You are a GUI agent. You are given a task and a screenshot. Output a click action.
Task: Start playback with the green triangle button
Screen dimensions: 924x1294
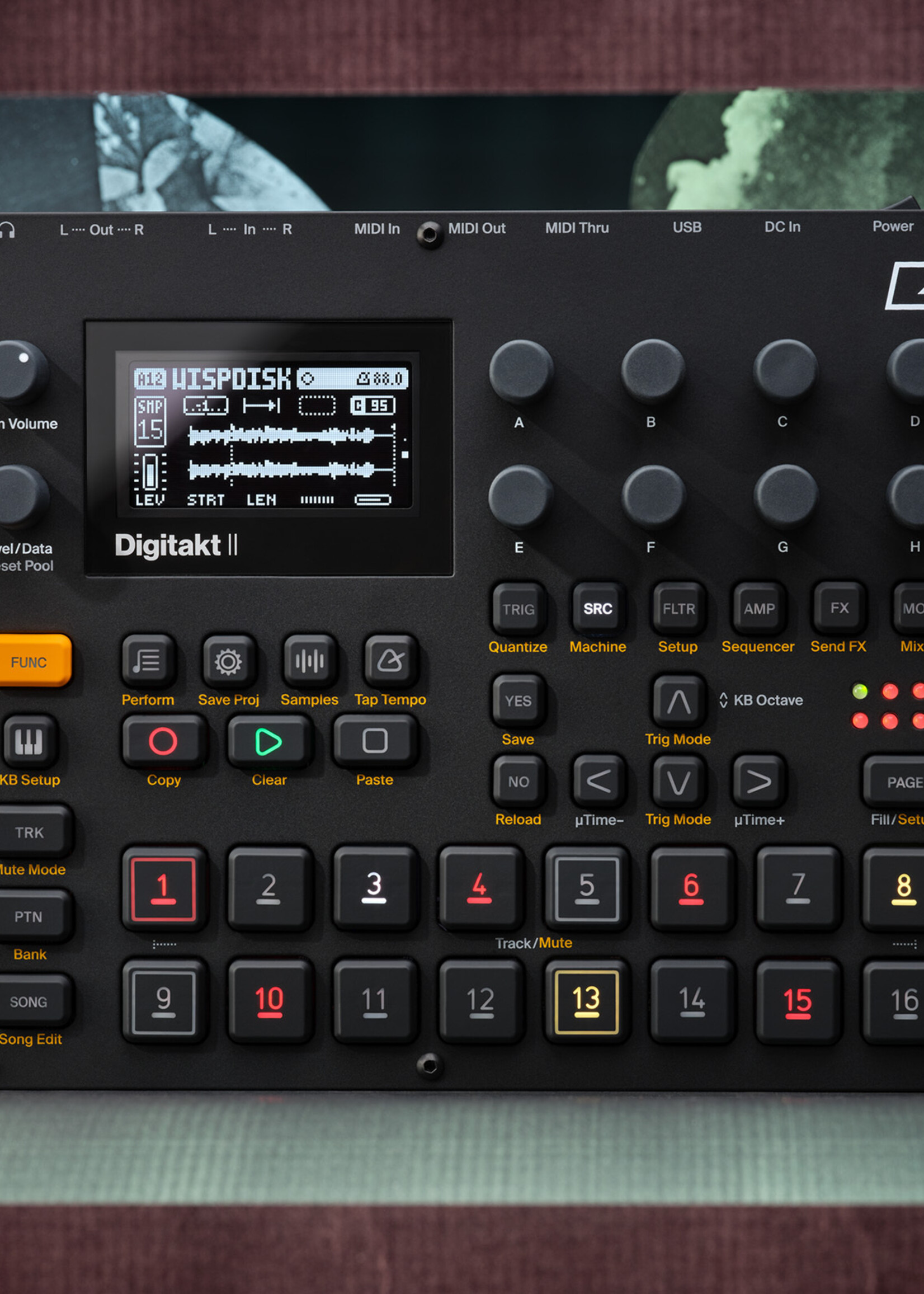tap(268, 741)
